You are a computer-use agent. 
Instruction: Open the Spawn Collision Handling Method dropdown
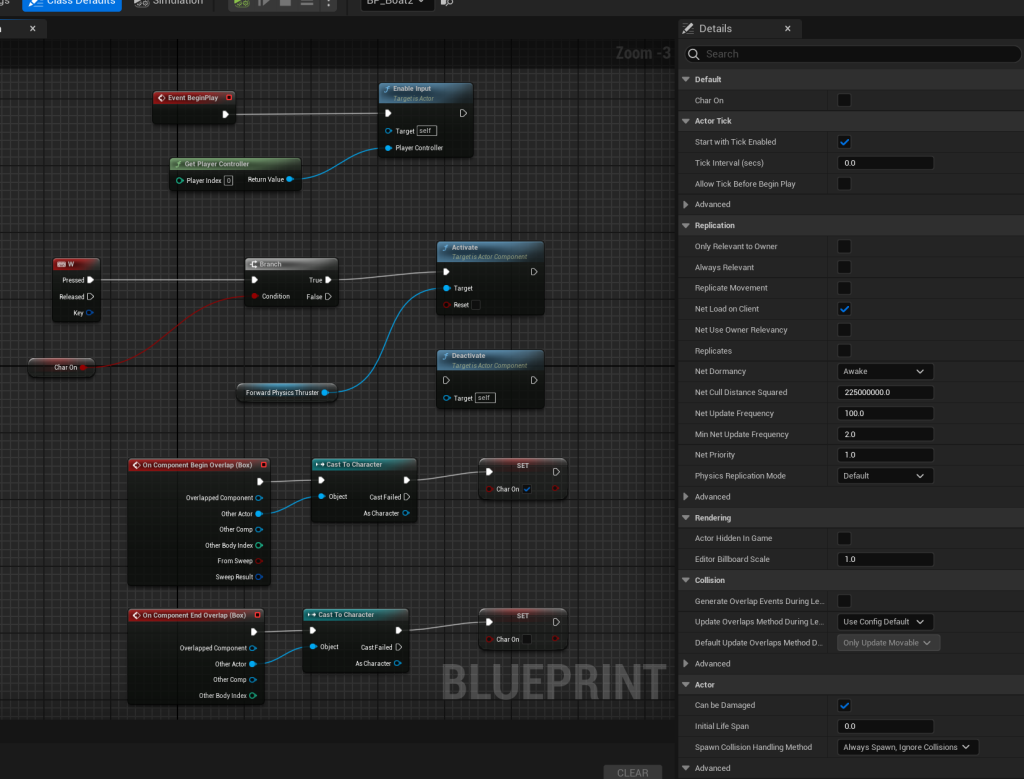tap(907, 747)
